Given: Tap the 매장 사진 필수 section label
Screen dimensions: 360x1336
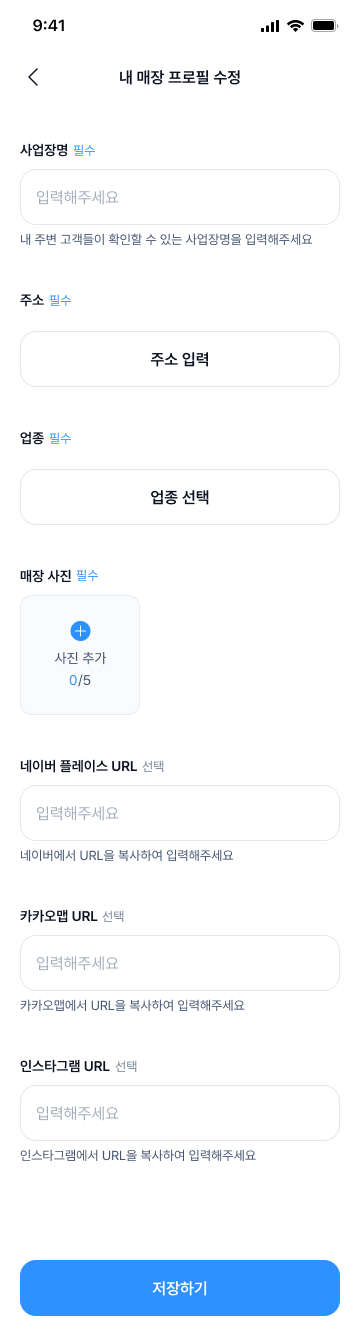Looking at the screenshot, I should (60, 576).
